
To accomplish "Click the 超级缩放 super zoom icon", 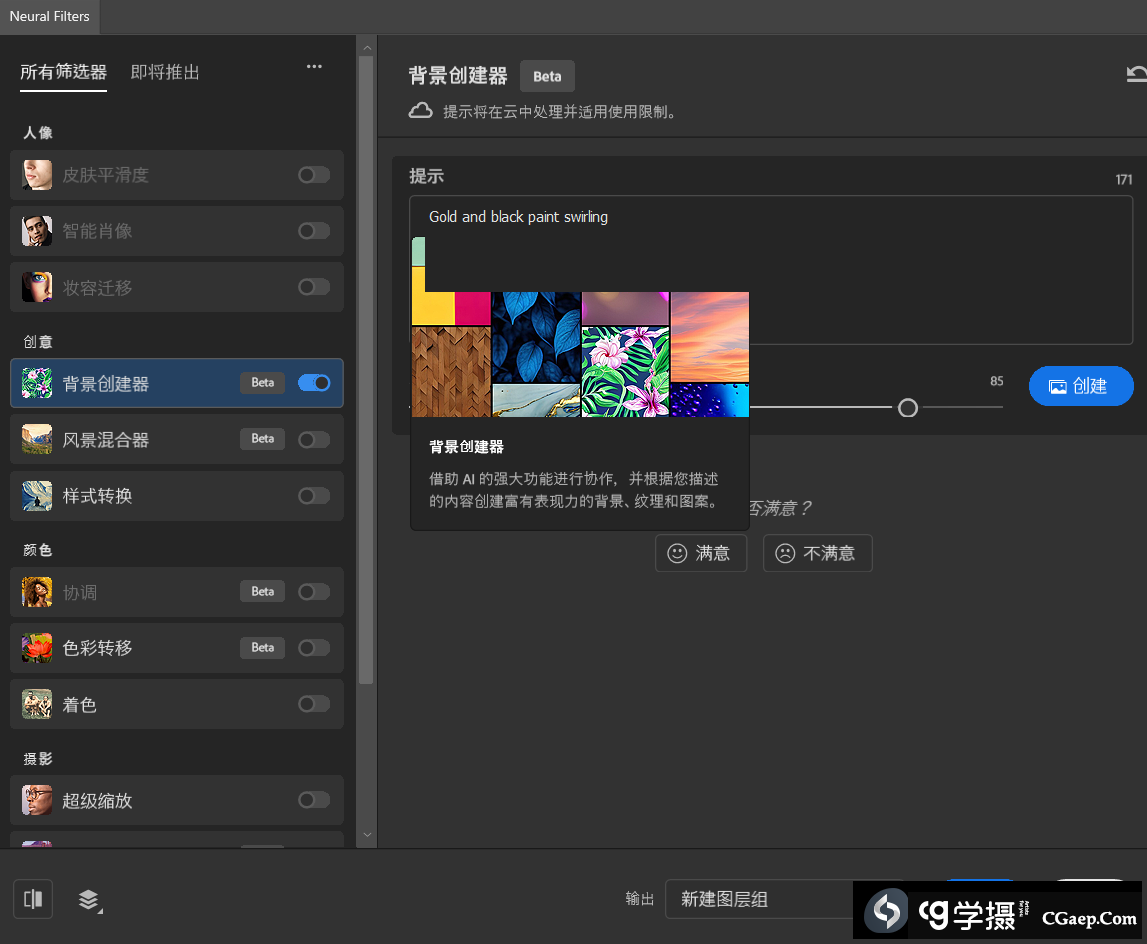I will click(x=37, y=800).
